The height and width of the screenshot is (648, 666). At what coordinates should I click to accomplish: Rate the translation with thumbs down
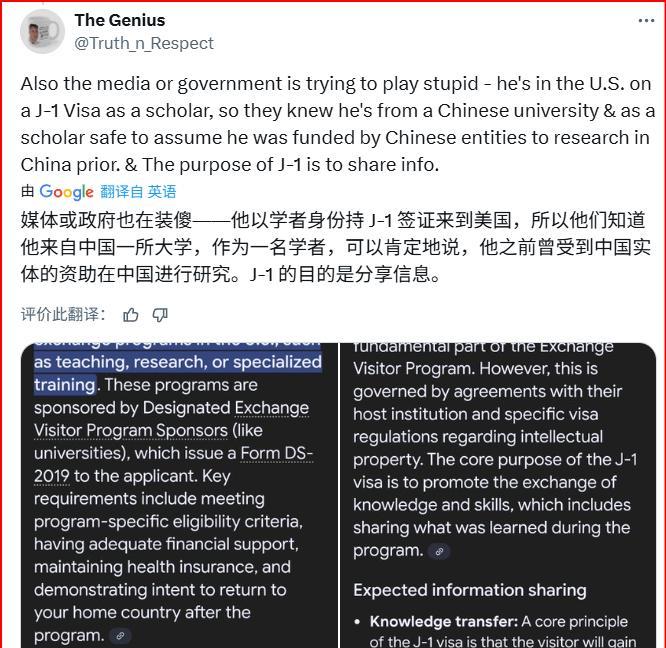click(x=160, y=315)
